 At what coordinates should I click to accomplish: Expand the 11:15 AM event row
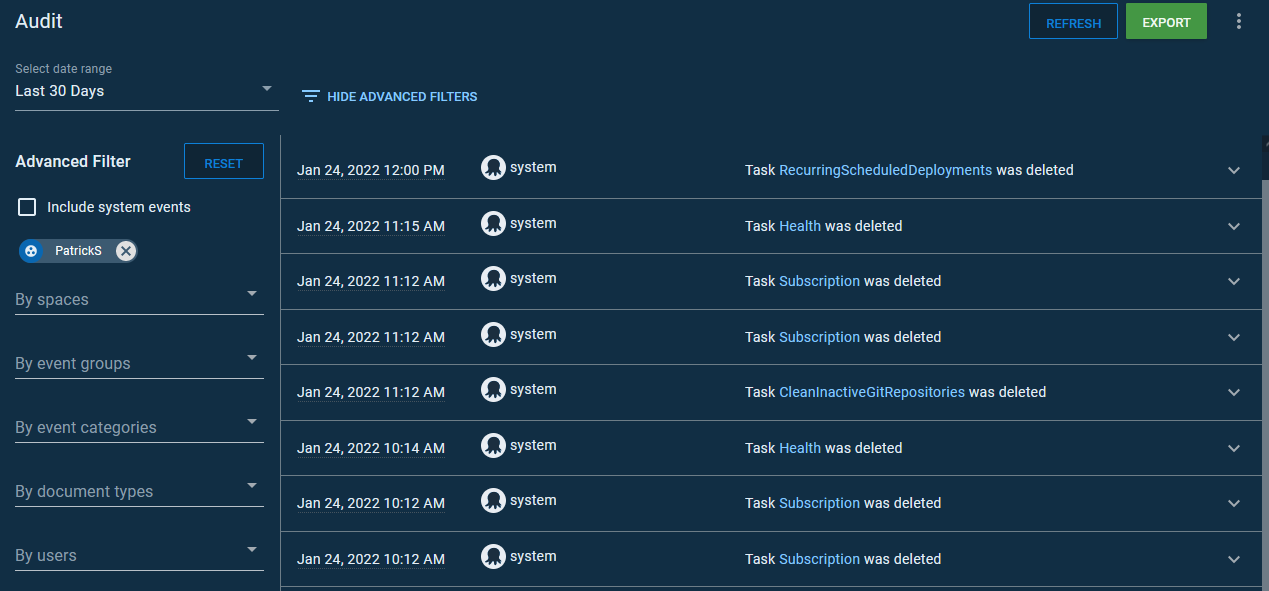1234,226
